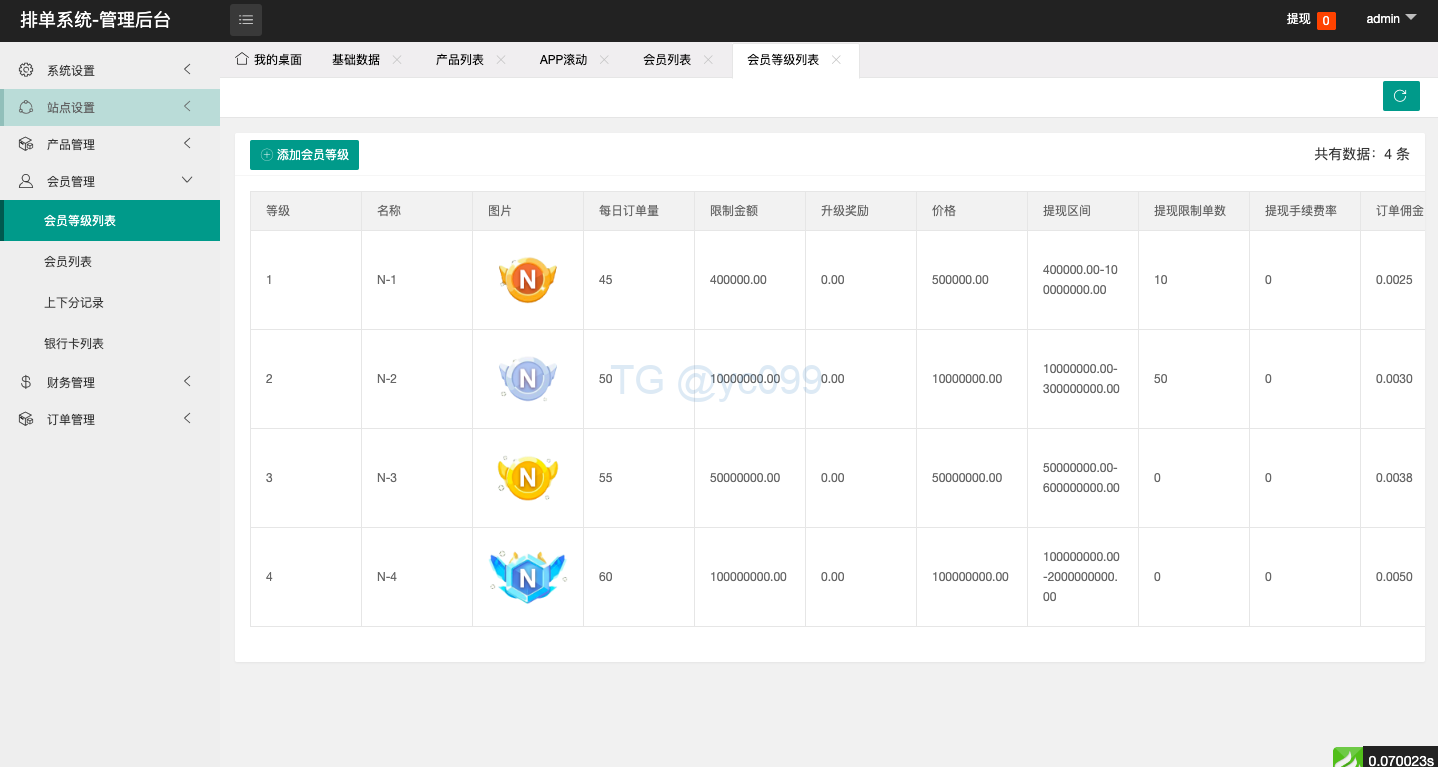Click the product management box icon
The width and height of the screenshot is (1438, 767).
tap(26, 144)
